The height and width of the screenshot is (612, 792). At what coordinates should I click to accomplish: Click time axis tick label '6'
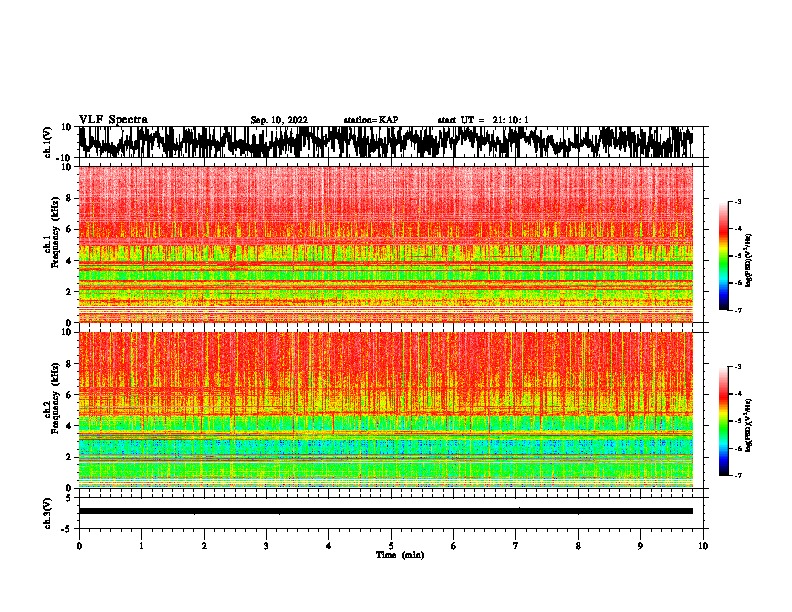tap(454, 546)
